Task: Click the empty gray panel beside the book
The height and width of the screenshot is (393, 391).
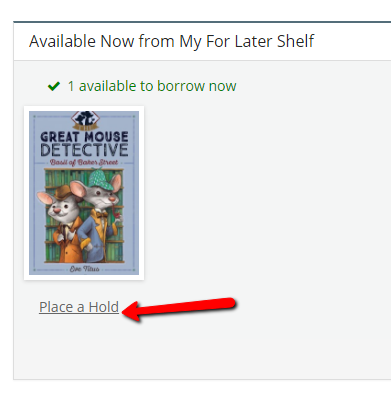Action: 267,200
